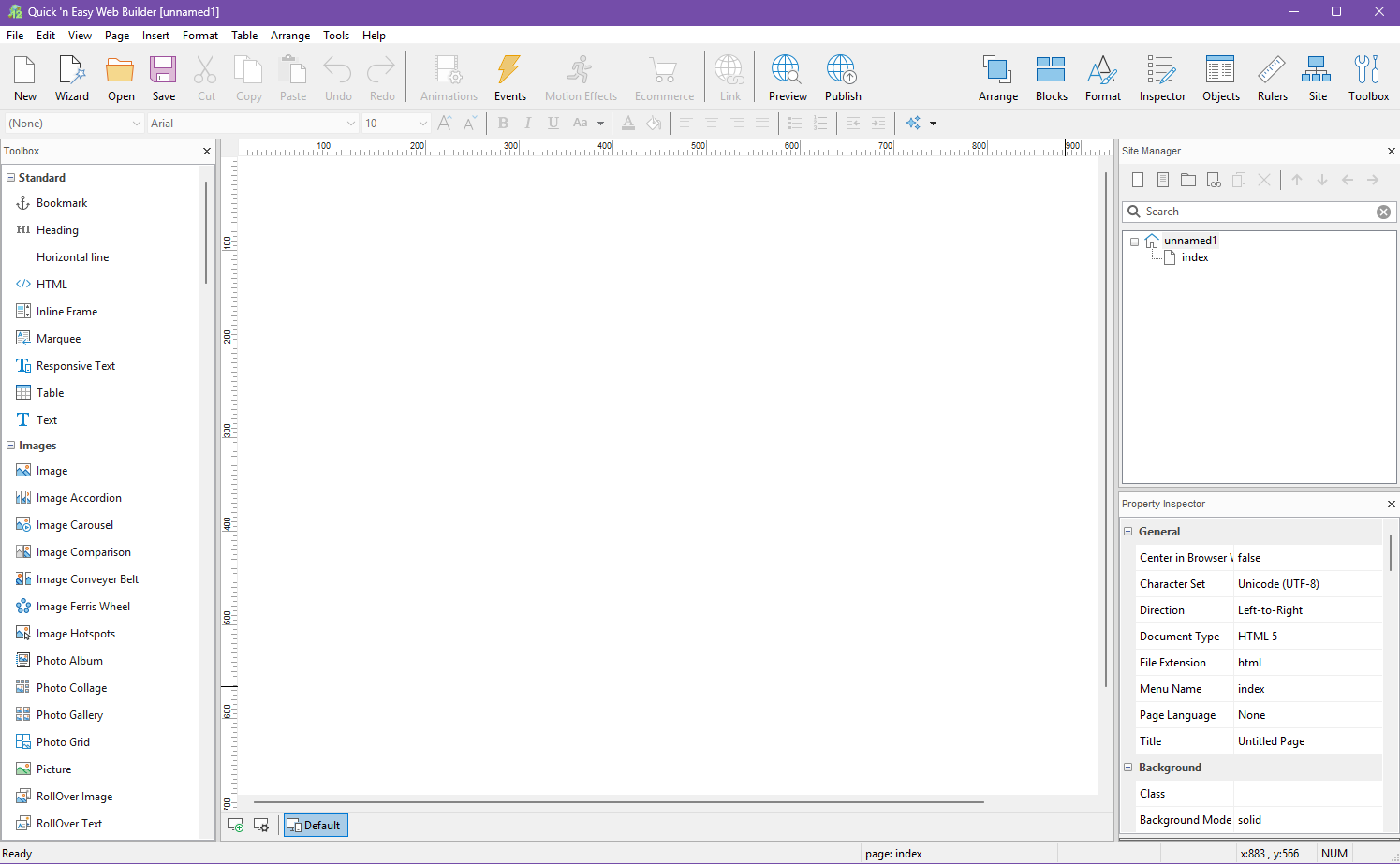Select the Image Carousel tool
Screen dimensions: 1400x864
[74, 525]
